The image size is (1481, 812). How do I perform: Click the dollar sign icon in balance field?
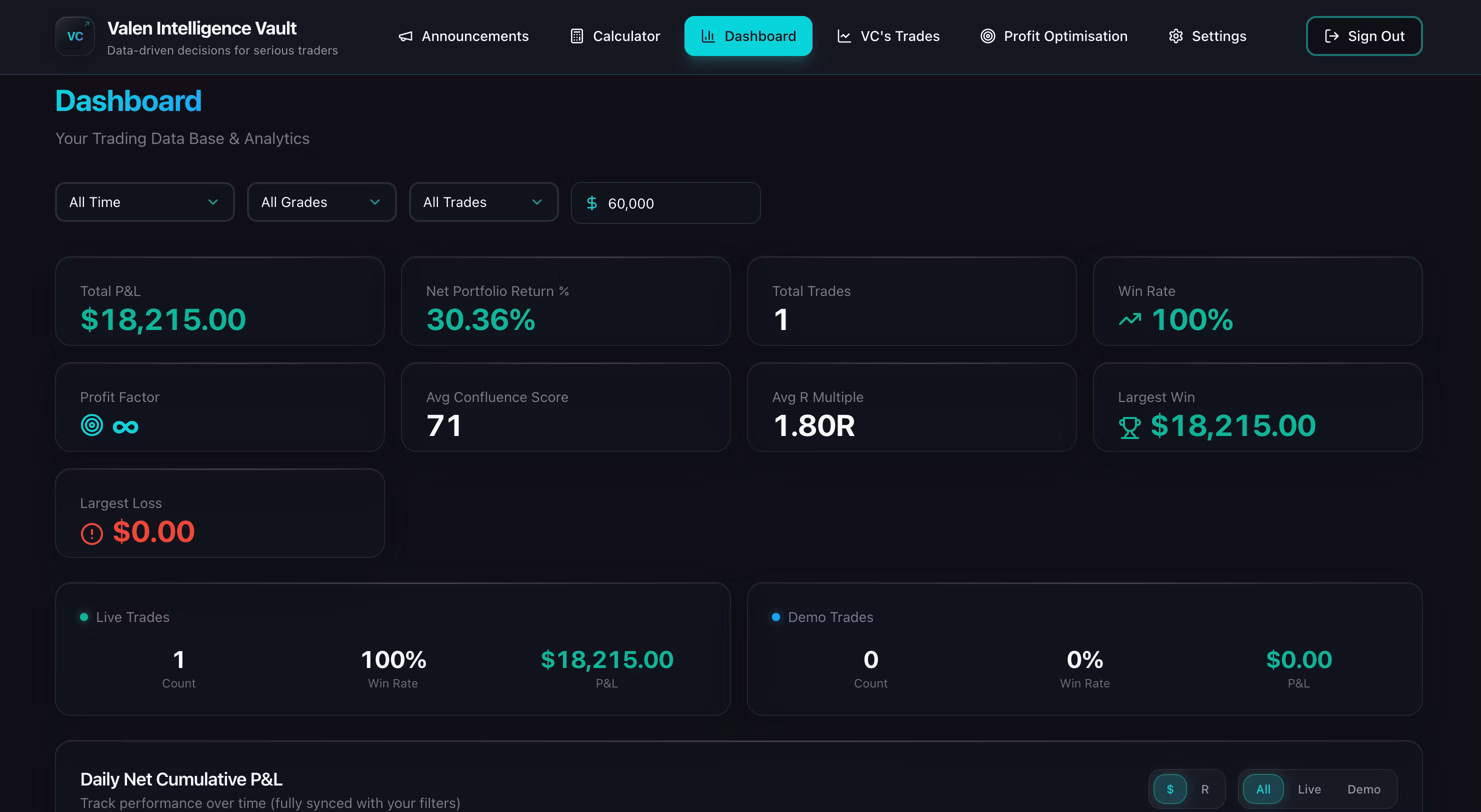click(x=591, y=203)
